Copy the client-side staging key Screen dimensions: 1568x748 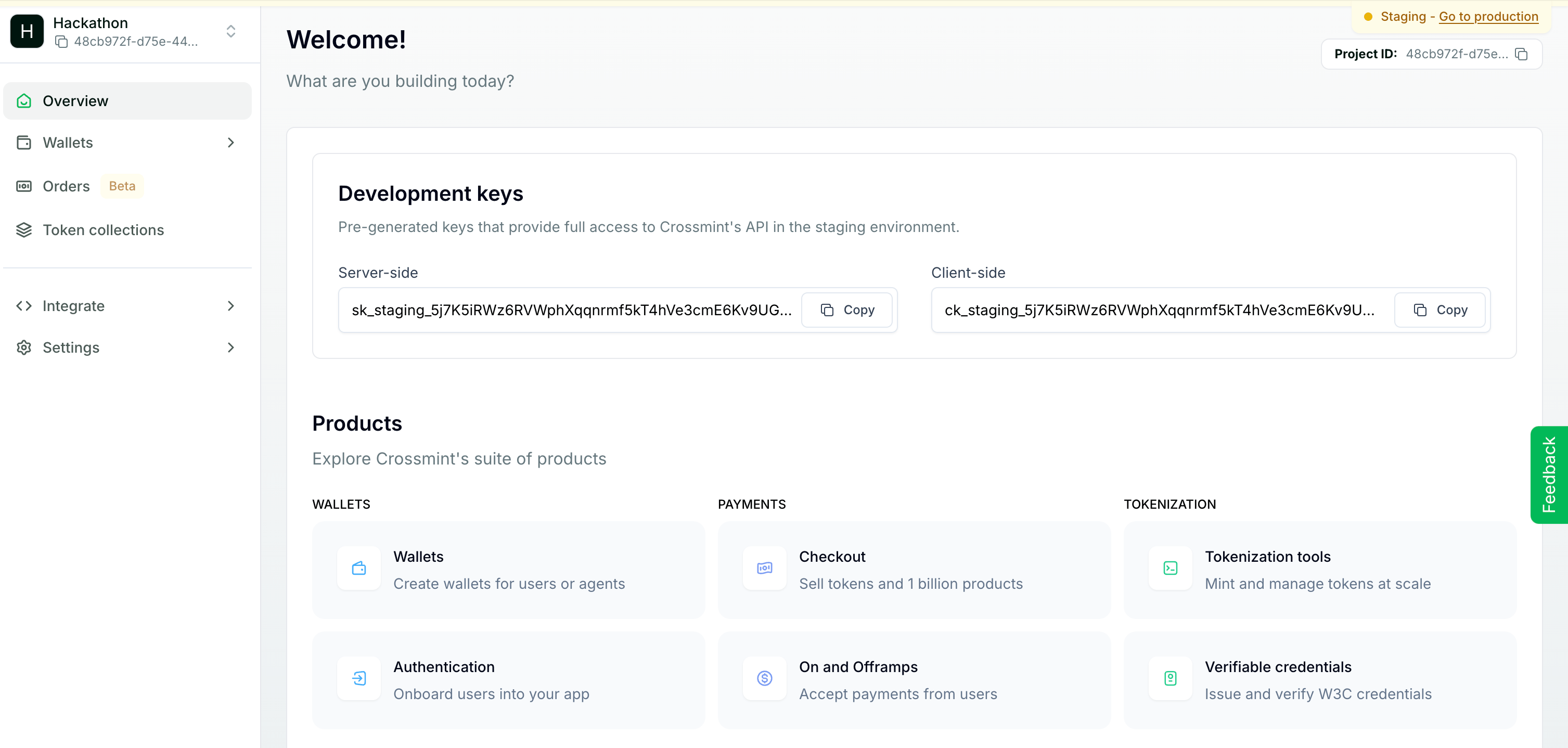[x=1440, y=311]
